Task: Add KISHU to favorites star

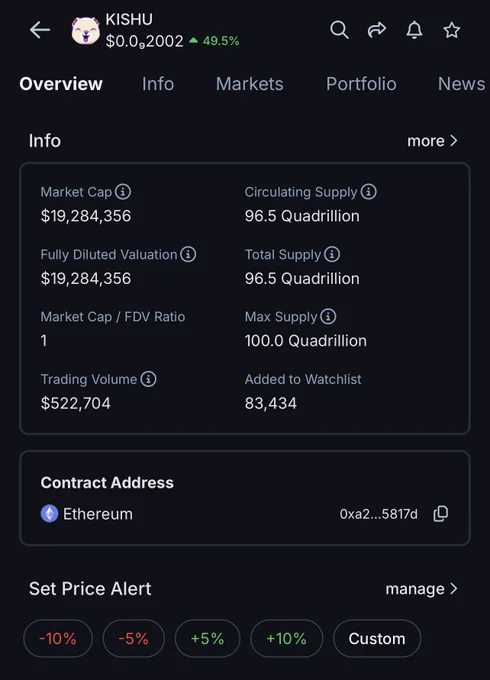Action: pyautogui.click(x=451, y=30)
